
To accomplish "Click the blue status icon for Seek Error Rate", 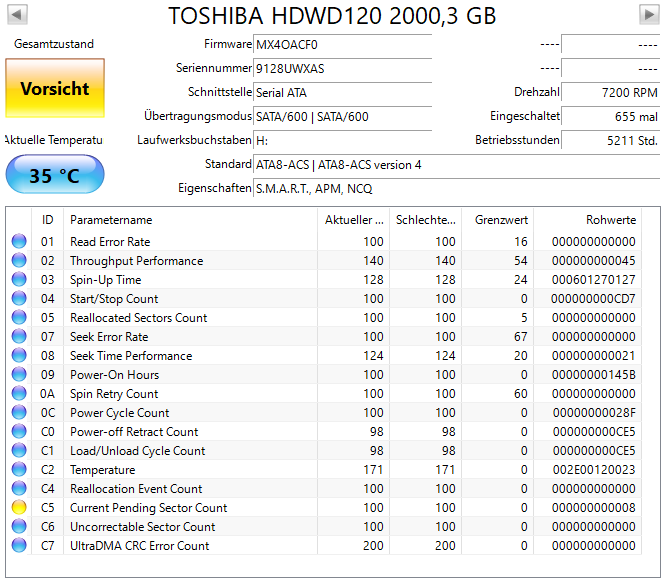I will [x=19, y=336].
